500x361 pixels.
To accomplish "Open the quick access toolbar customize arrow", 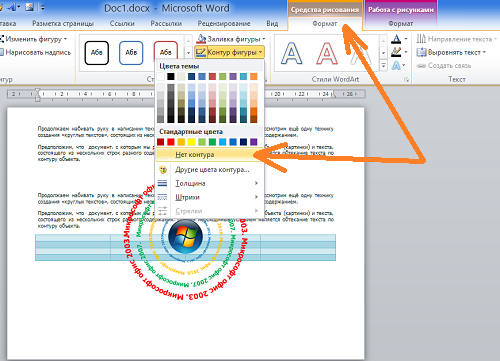I will (43, 7).
